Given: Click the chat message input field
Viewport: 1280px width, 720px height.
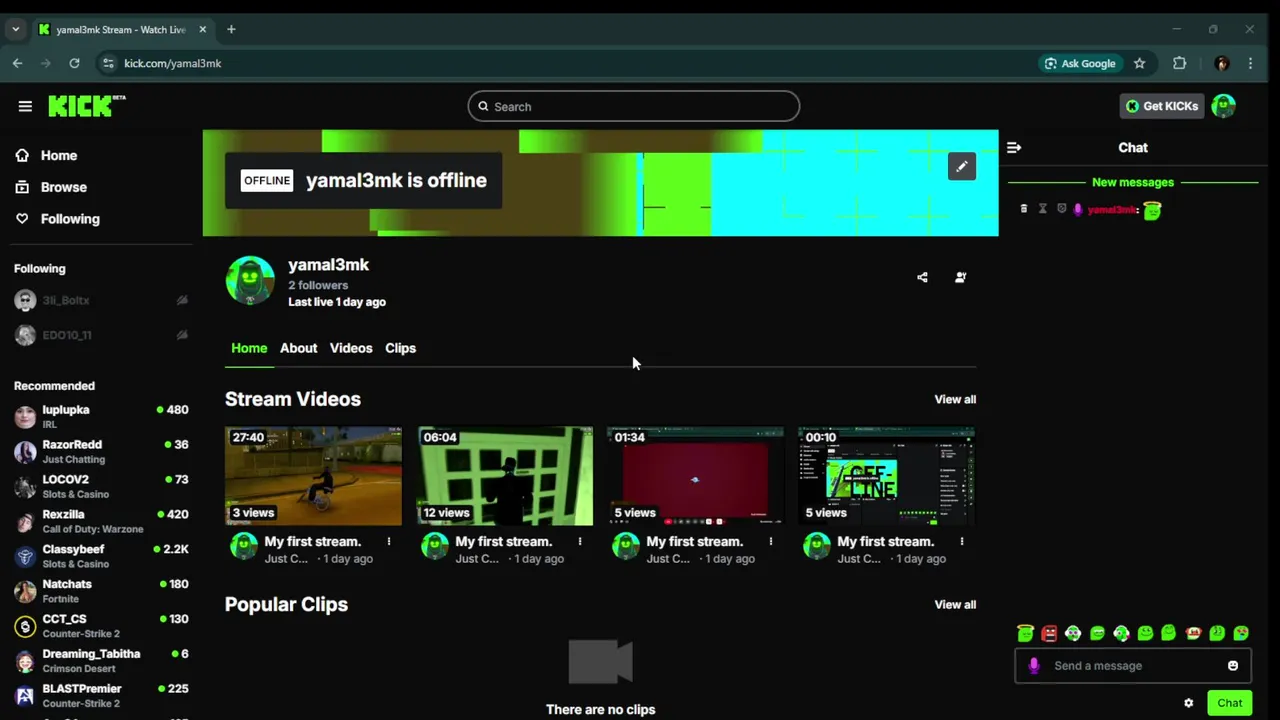Looking at the screenshot, I should (1132, 666).
